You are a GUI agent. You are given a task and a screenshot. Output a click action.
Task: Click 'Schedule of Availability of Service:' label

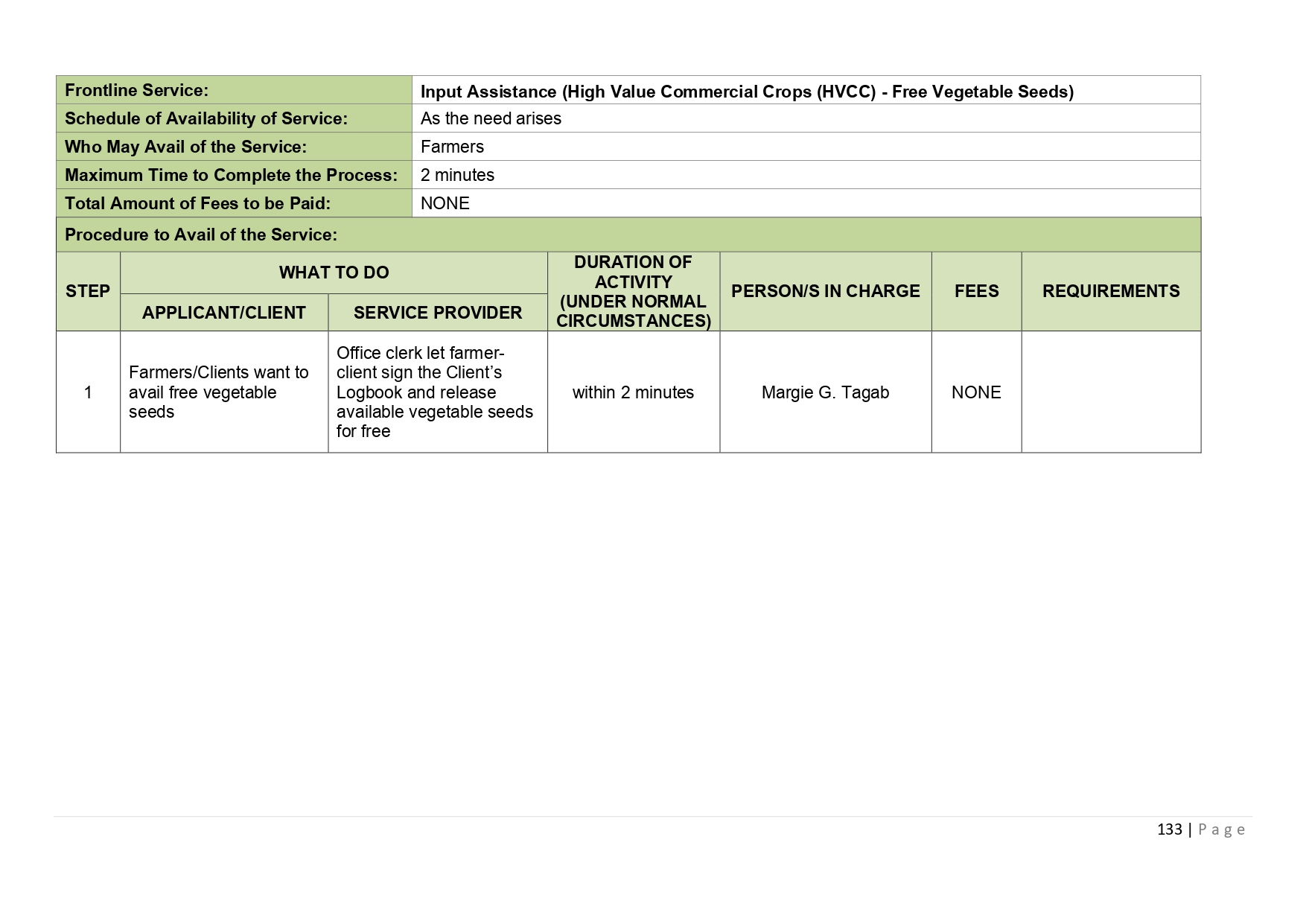[206, 119]
